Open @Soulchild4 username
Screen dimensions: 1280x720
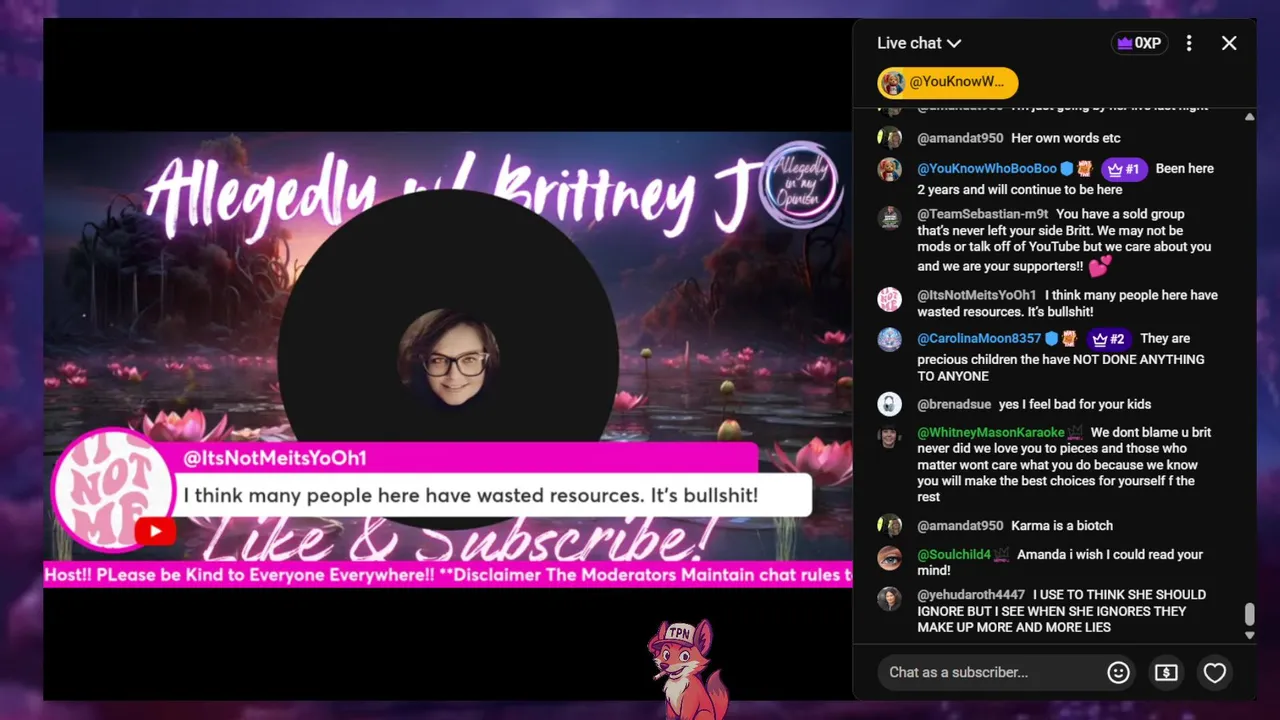pos(954,554)
